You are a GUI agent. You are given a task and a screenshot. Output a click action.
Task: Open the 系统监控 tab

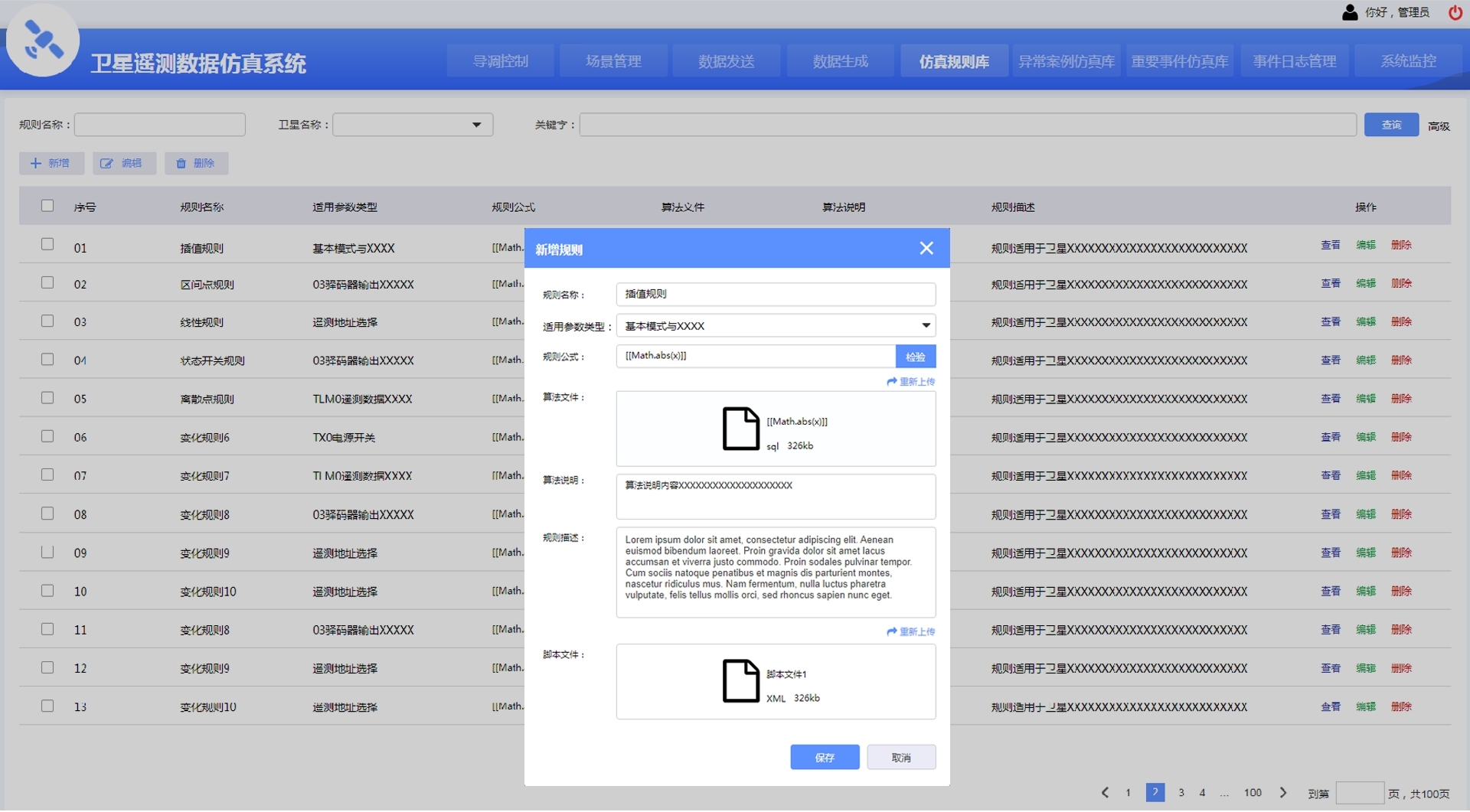1408,61
